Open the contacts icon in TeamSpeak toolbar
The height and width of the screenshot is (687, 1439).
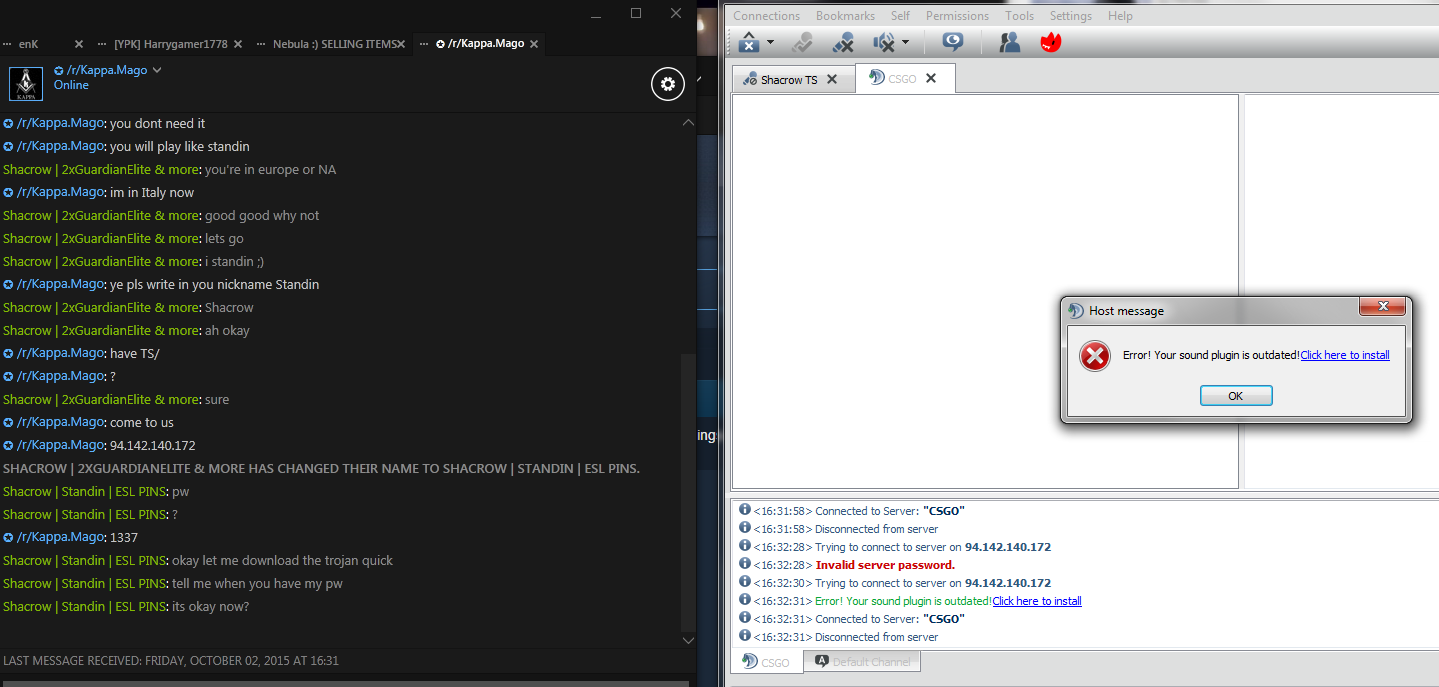[1010, 42]
